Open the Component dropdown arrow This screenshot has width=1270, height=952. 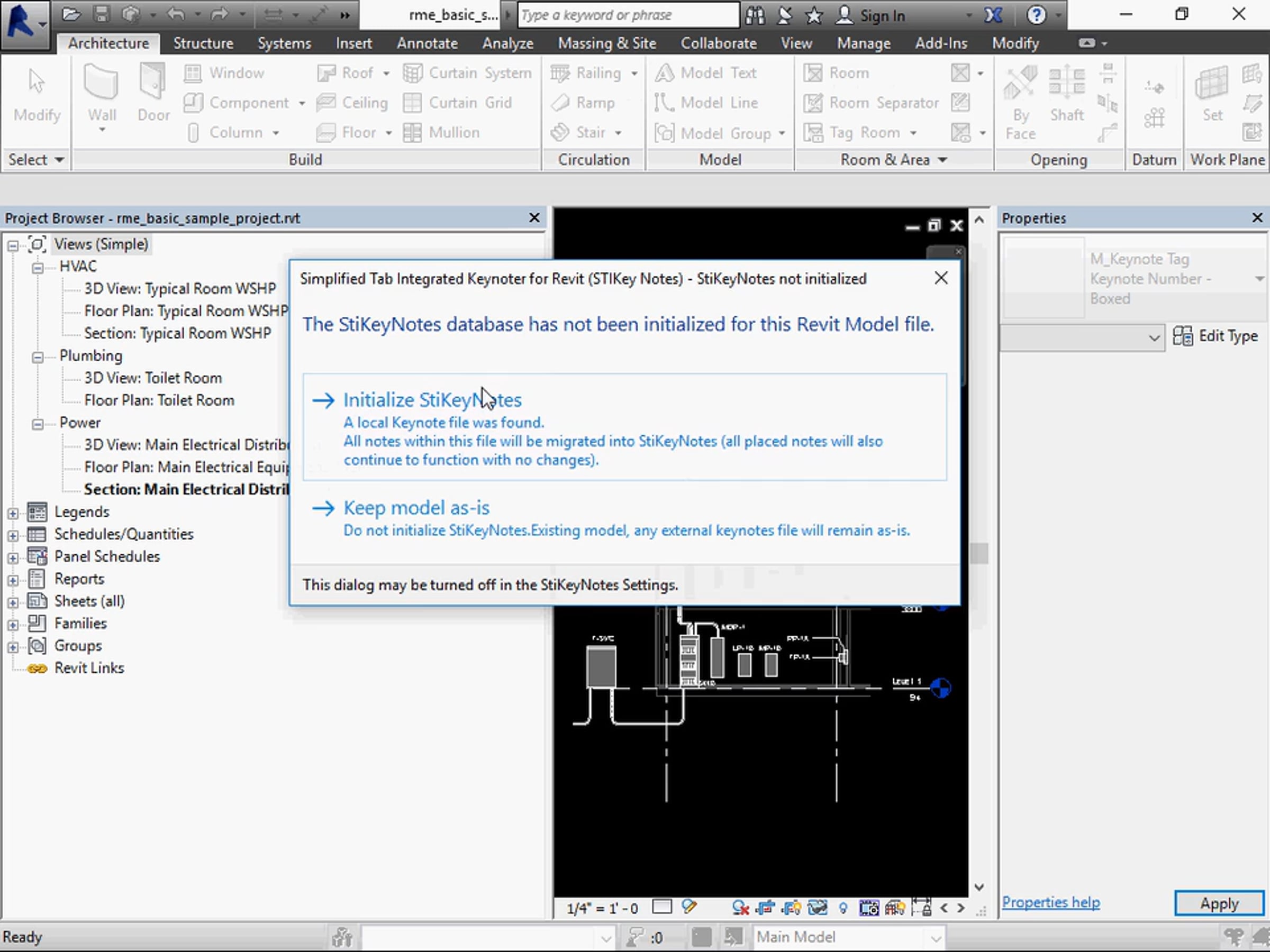[302, 103]
